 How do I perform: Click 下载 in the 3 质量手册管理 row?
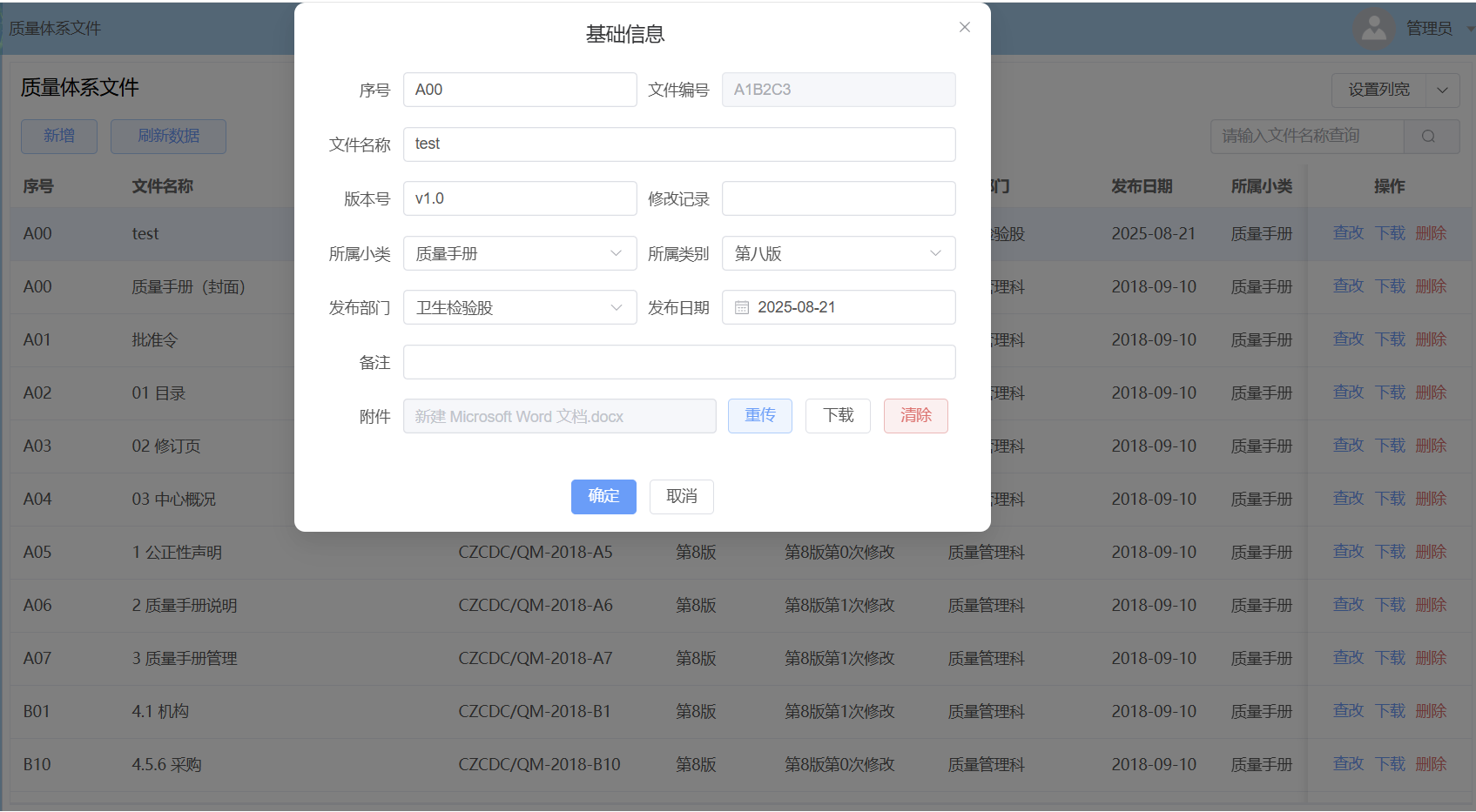(x=1390, y=658)
